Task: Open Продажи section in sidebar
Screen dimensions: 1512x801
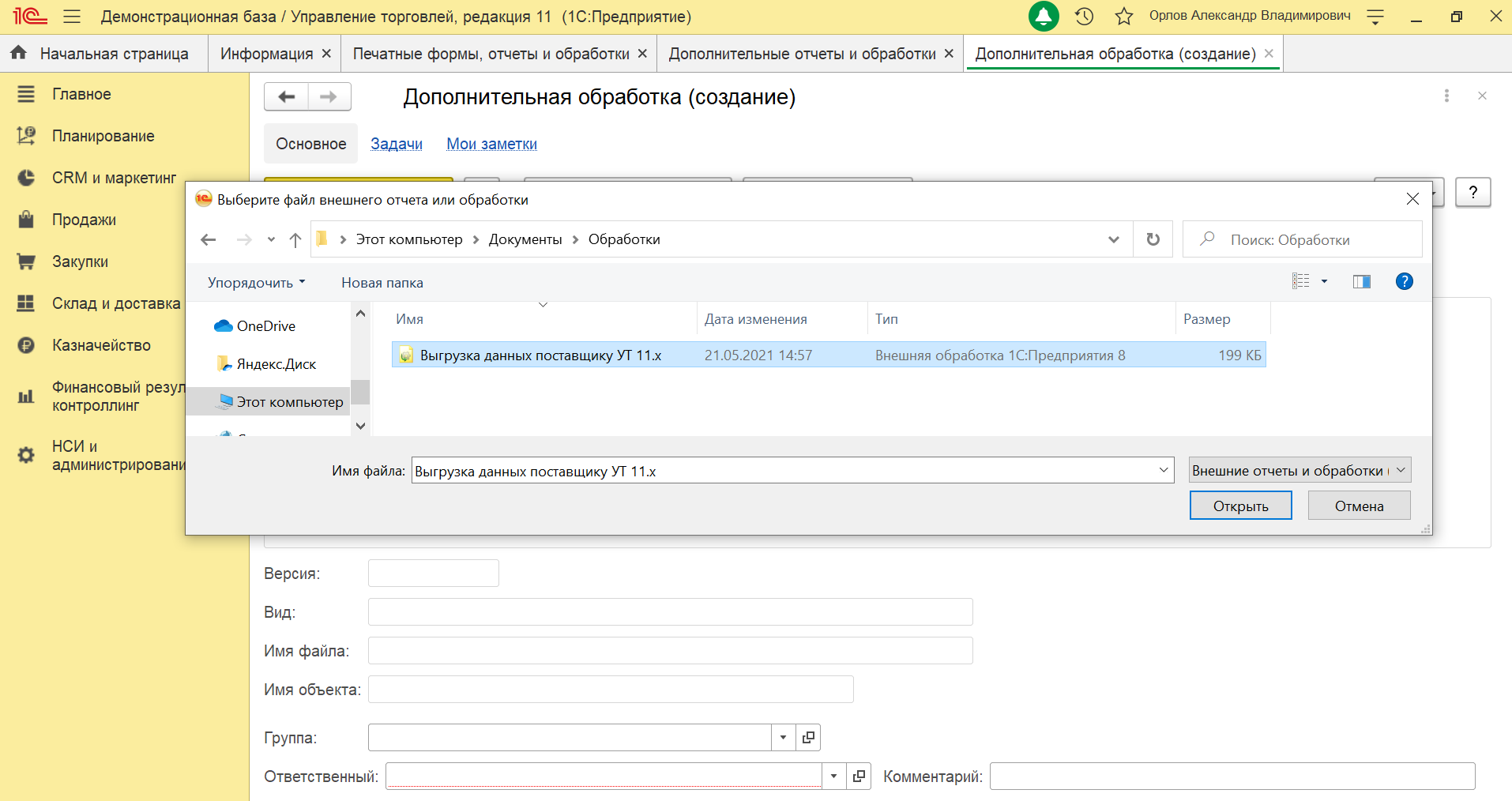Action: 84,220
